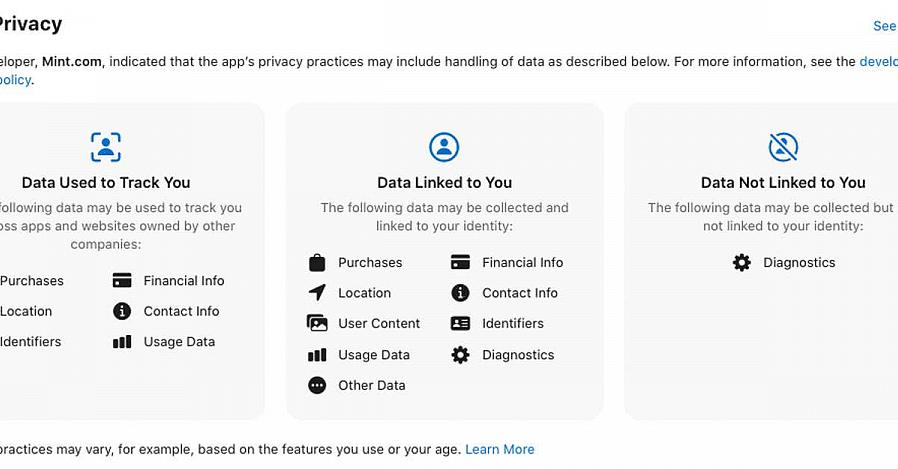Click the Purchases bag icon under Data Linked
Image resolution: width=898 pixels, height=469 pixels.
(x=317, y=263)
